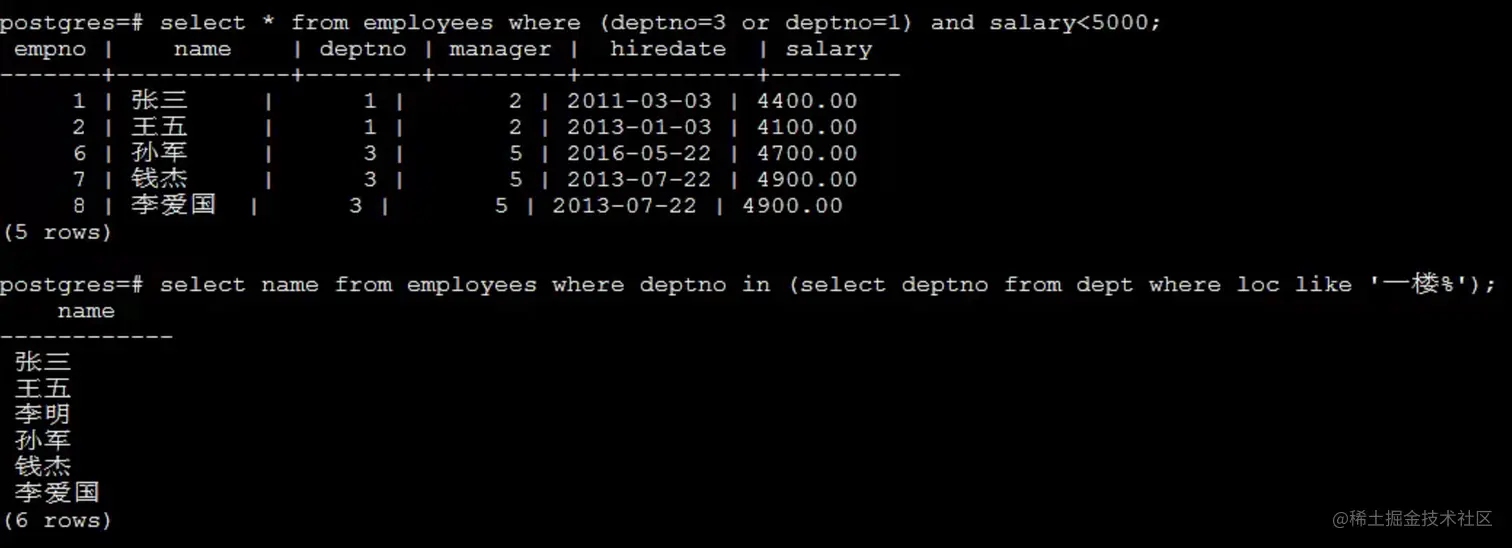1512x548 pixels.
Task: Select salary cell 4100.00
Action: coord(807,127)
